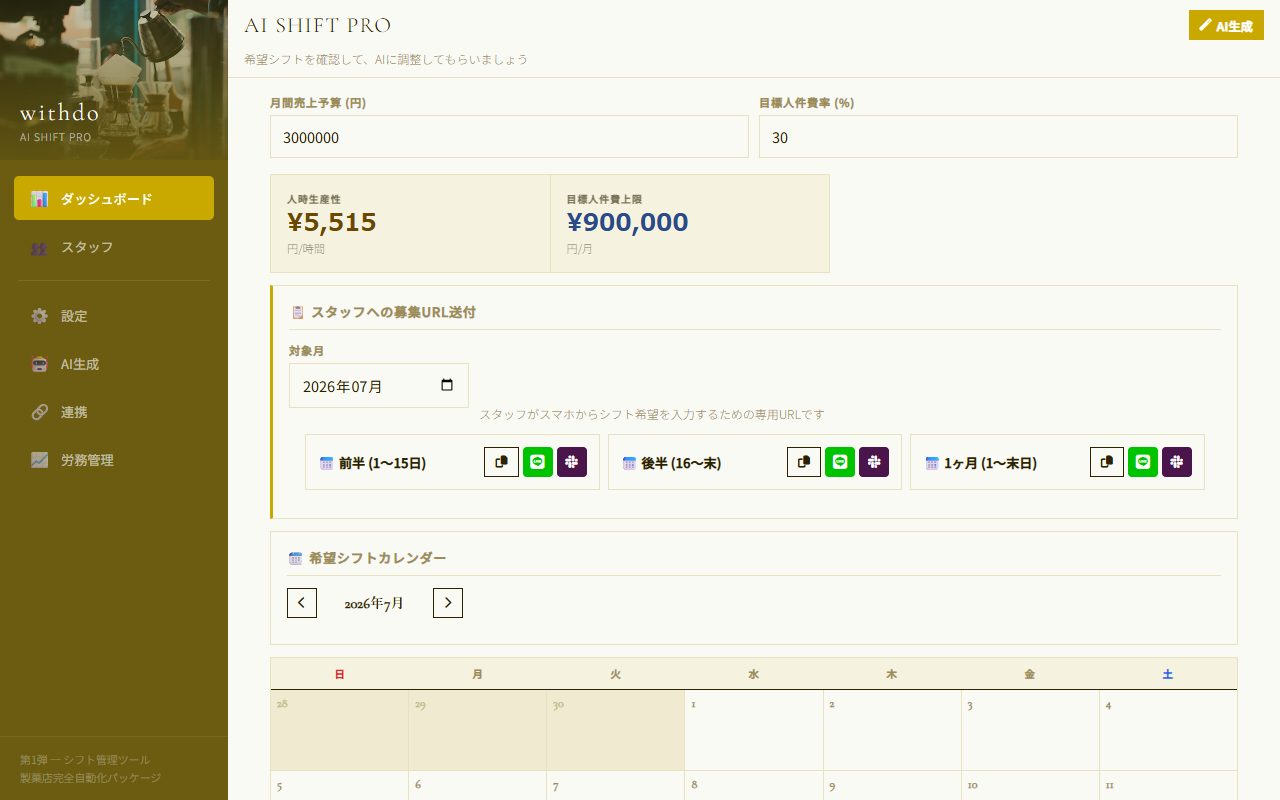This screenshot has width=1280, height=800.
Task: Click the 人時生産性 value ¥5,515
Action: 331,222
